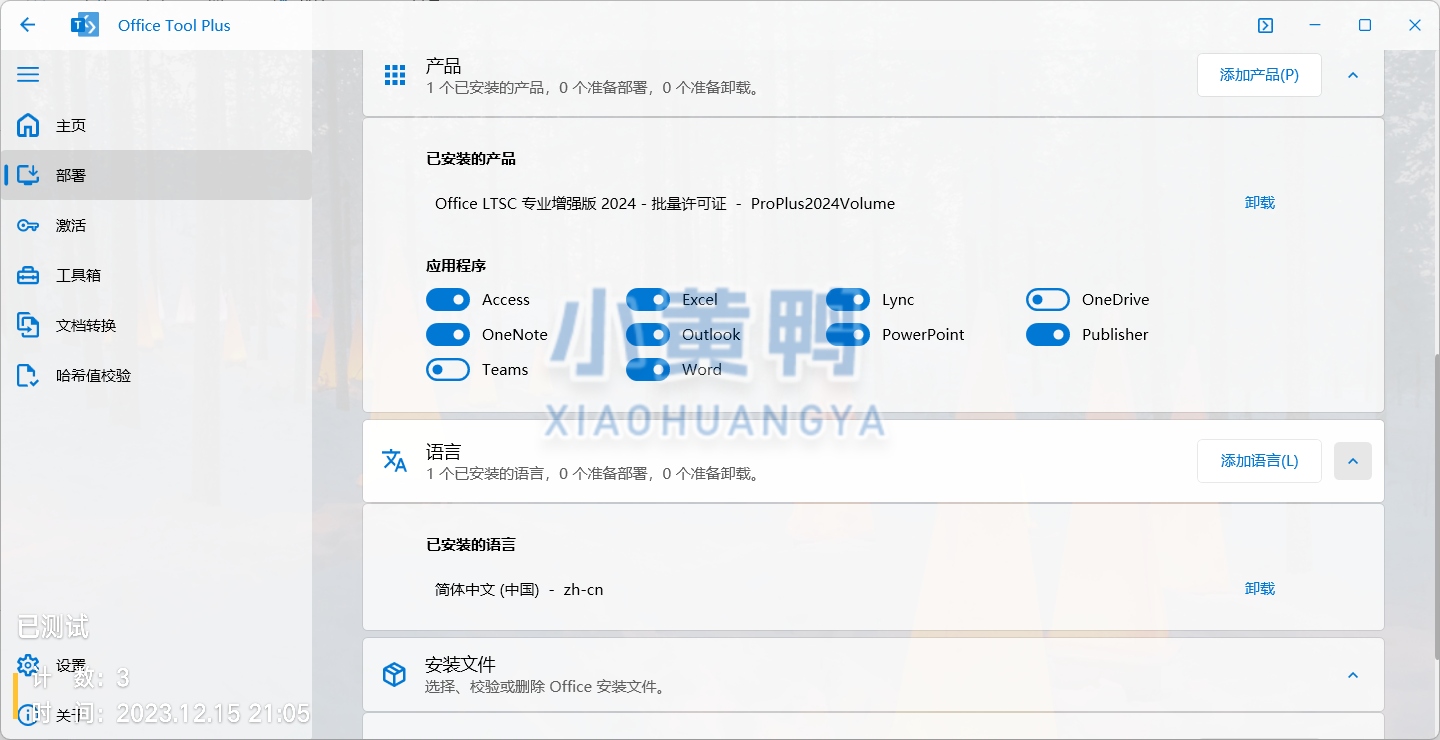Disable the Publisher application toggle
The height and width of the screenshot is (740, 1440).
1048,335
